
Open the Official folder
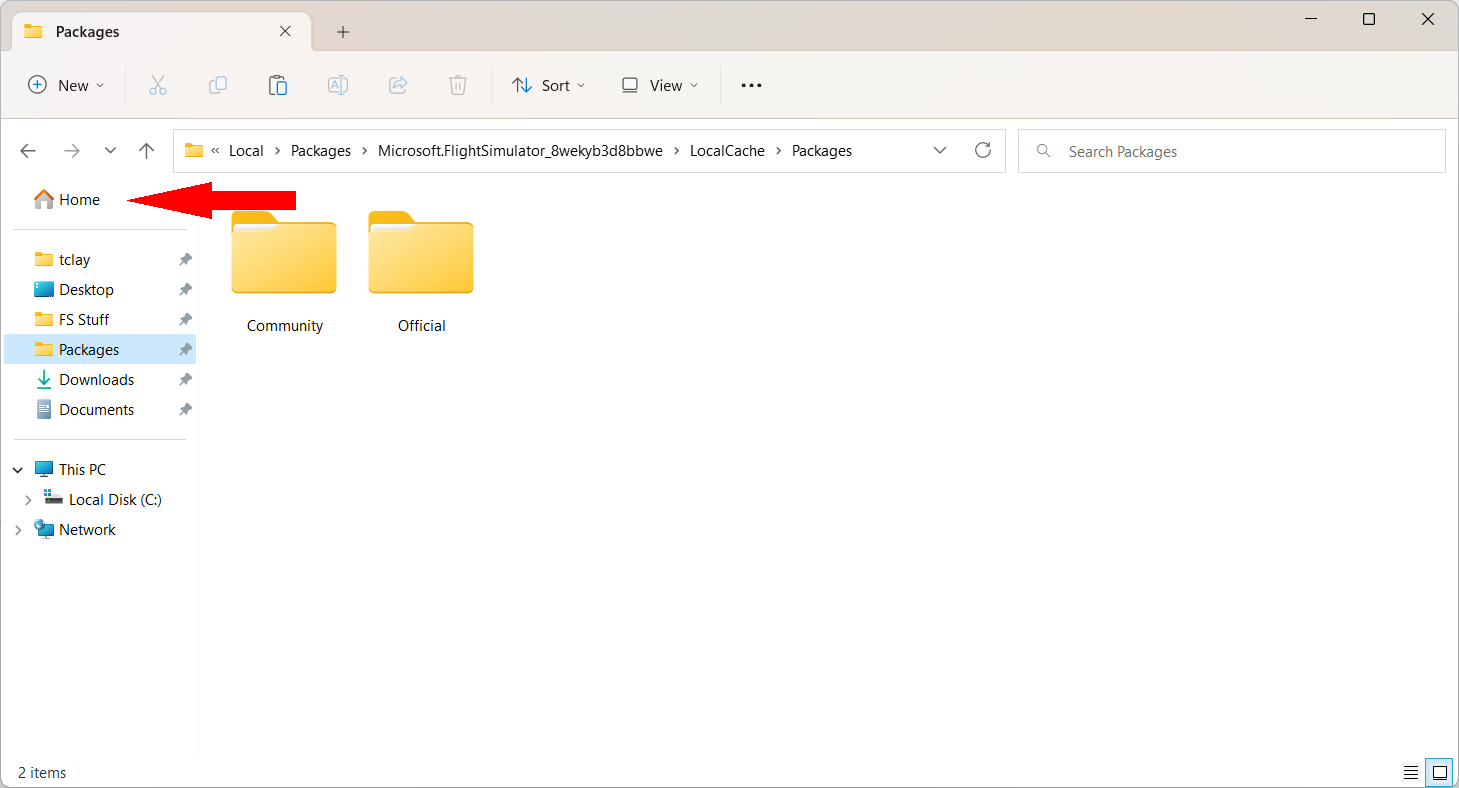tap(421, 270)
